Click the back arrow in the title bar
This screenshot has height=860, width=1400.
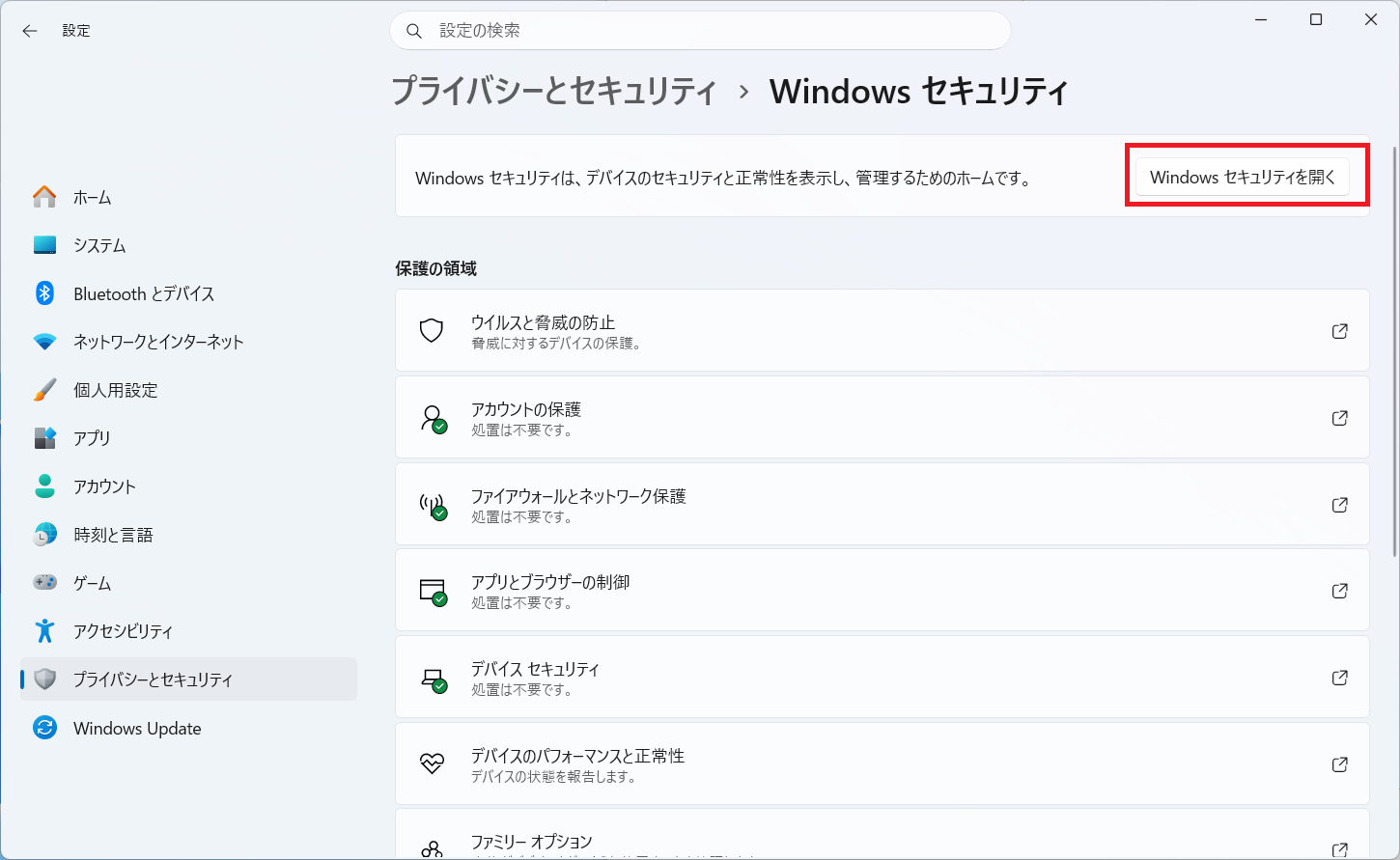point(30,31)
